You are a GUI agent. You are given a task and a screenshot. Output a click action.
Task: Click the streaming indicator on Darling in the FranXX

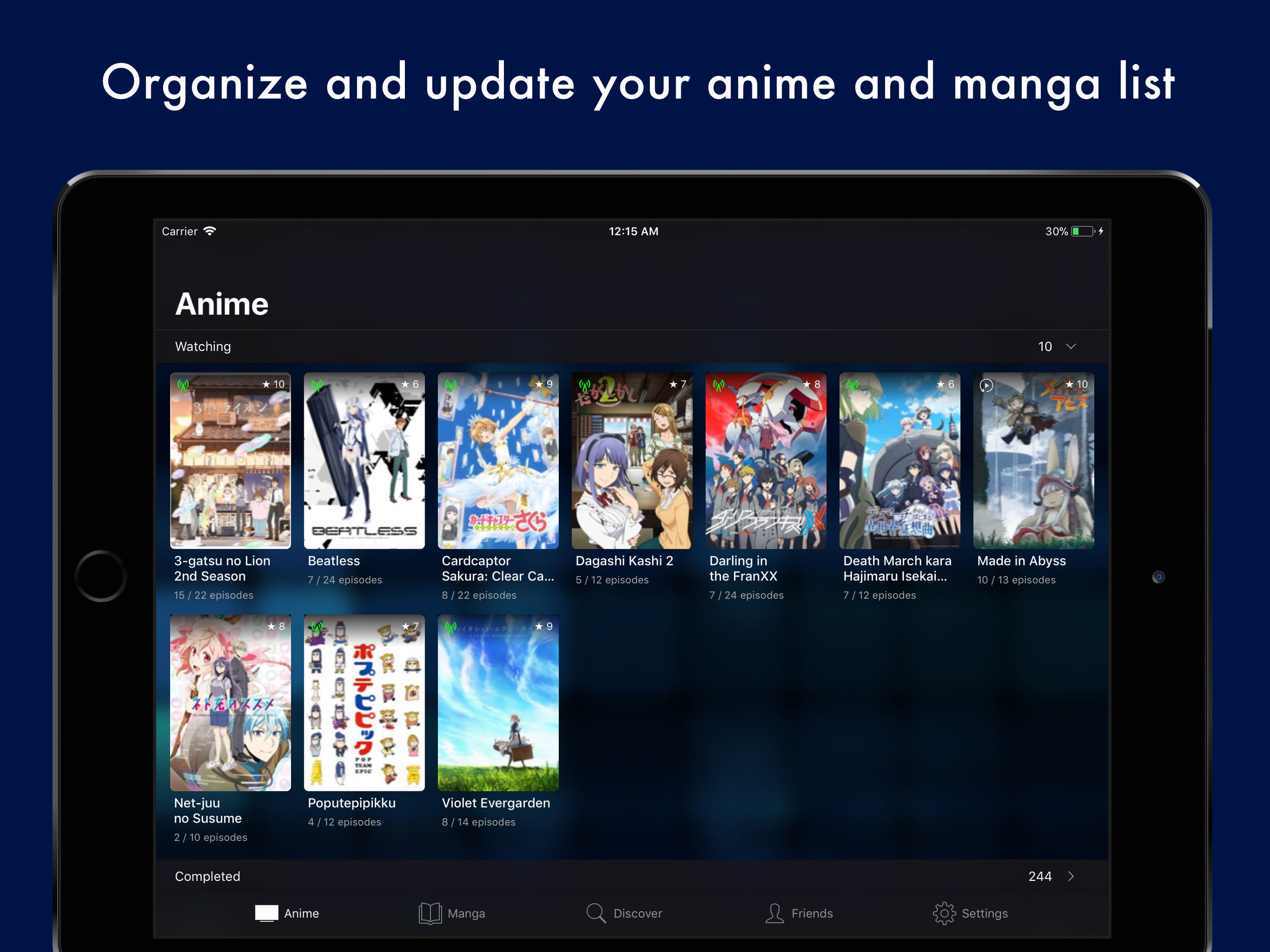(717, 384)
